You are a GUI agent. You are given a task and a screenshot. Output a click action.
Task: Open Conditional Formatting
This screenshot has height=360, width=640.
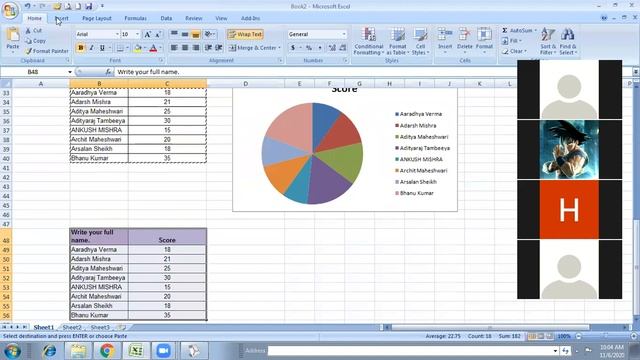[369, 41]
